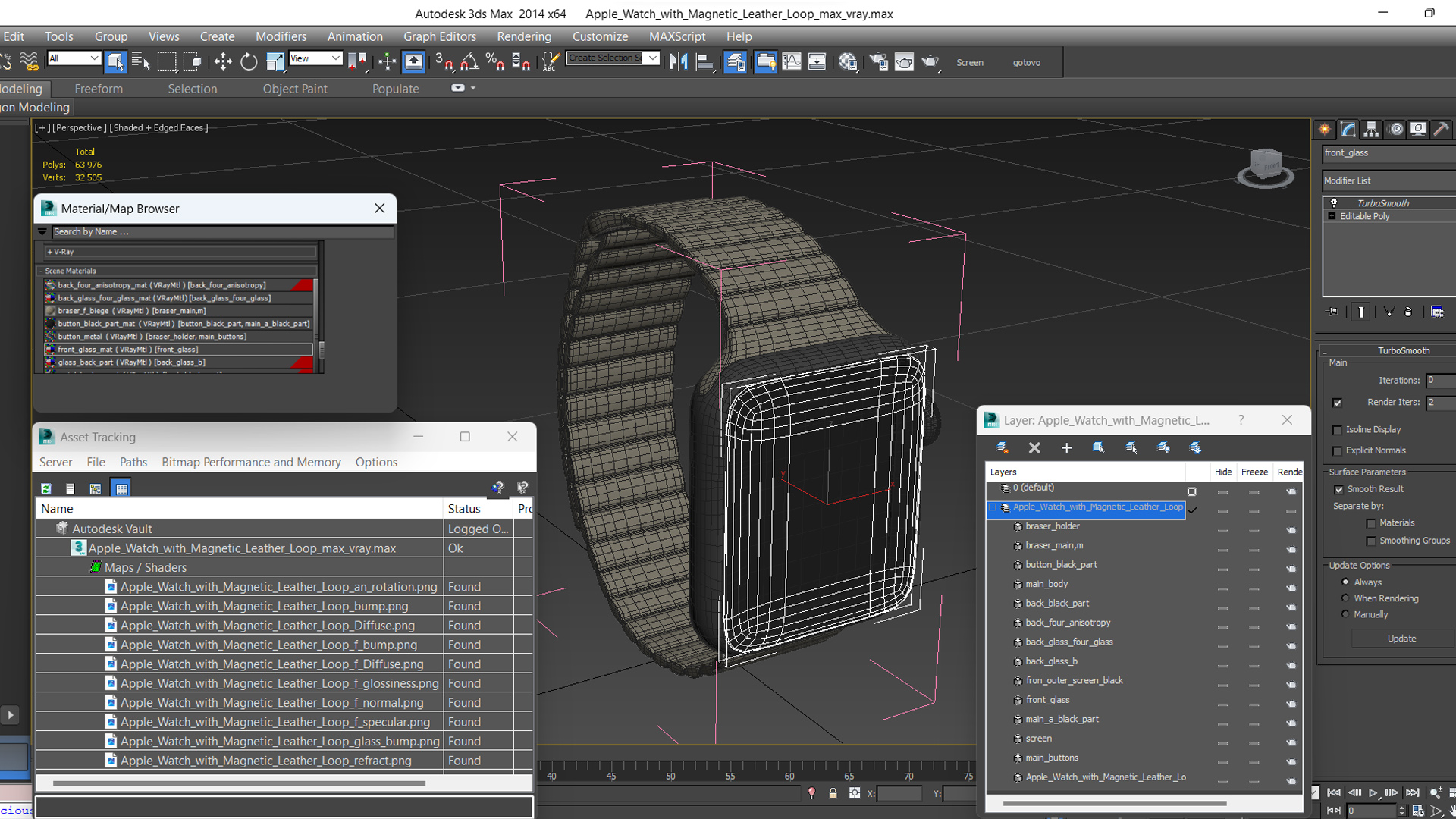Choose the Select and Move tool
The height and width of the screenshot is (819, 1456).
point(223,62)
